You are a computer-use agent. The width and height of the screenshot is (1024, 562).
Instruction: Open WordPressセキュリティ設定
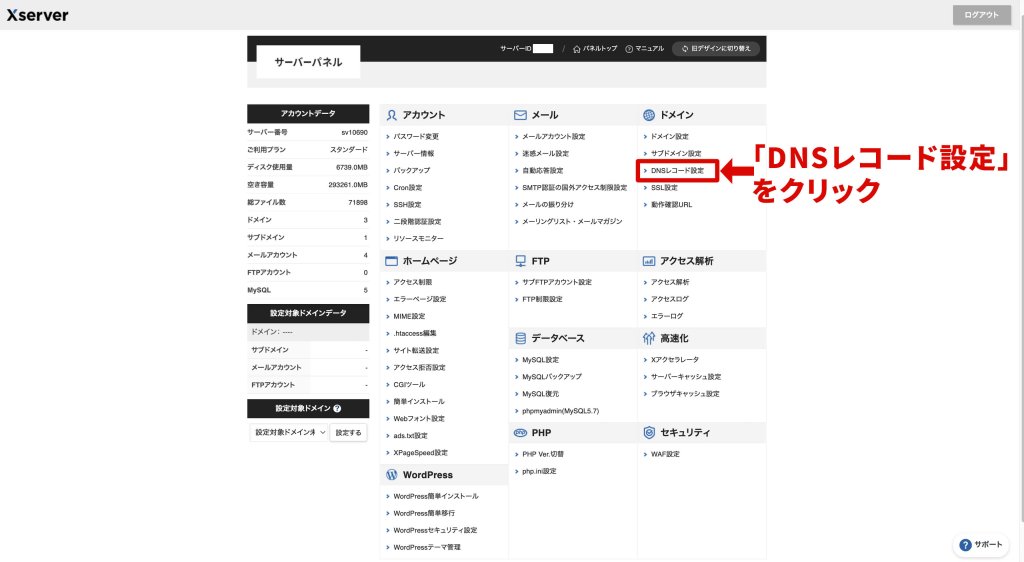click(x=435, y=530)
